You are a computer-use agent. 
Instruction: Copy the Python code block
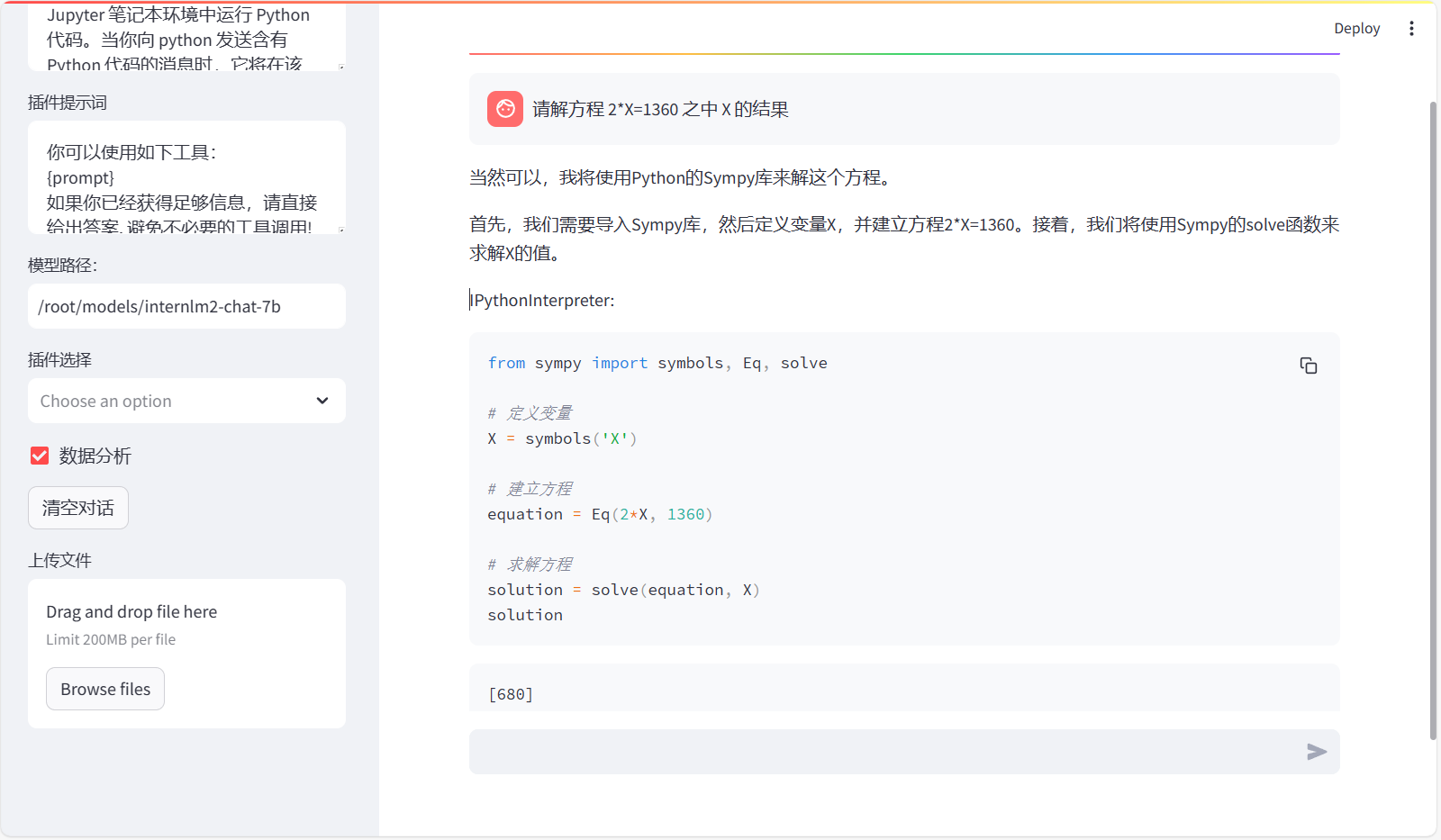1308,366
